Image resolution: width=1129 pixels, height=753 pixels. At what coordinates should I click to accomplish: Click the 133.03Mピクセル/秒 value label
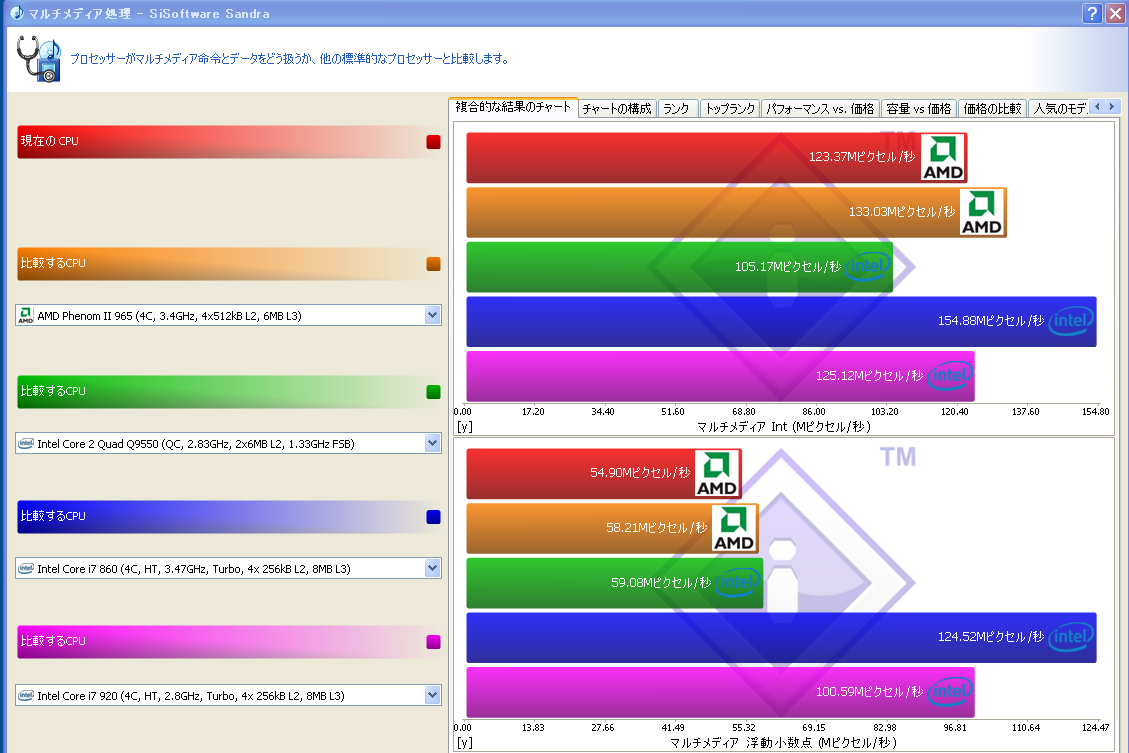[x=901, y=212]
